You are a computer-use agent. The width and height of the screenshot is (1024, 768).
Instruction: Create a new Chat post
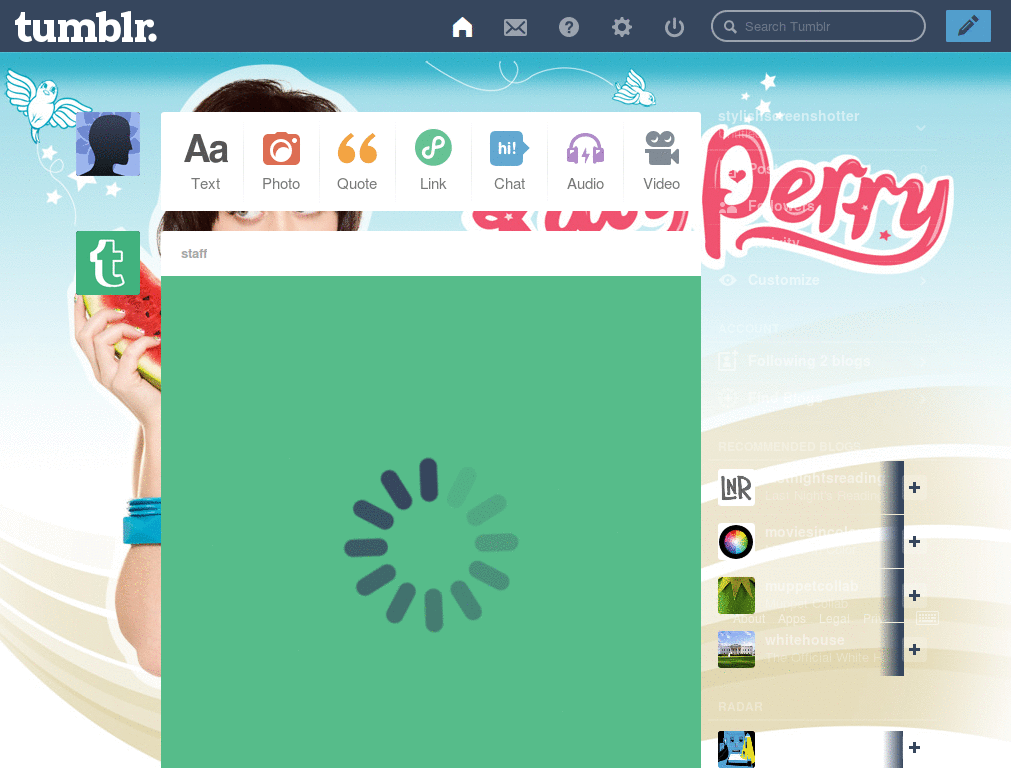pos(509,161)
